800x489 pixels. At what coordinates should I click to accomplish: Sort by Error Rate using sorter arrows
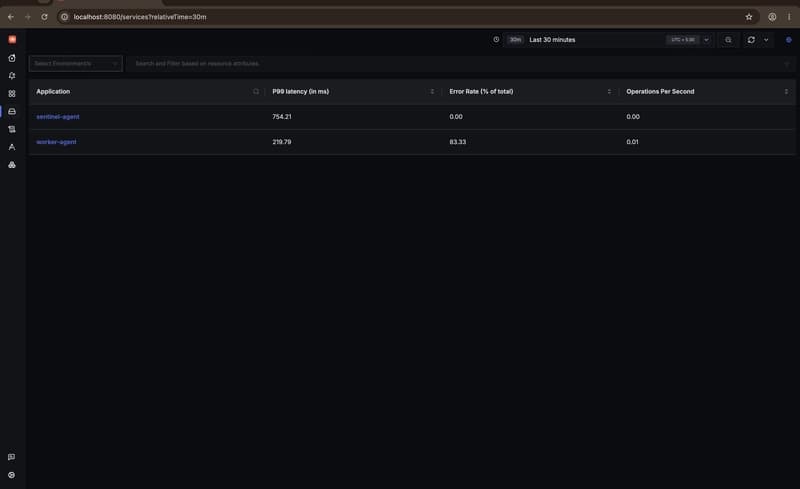point(609,92)
